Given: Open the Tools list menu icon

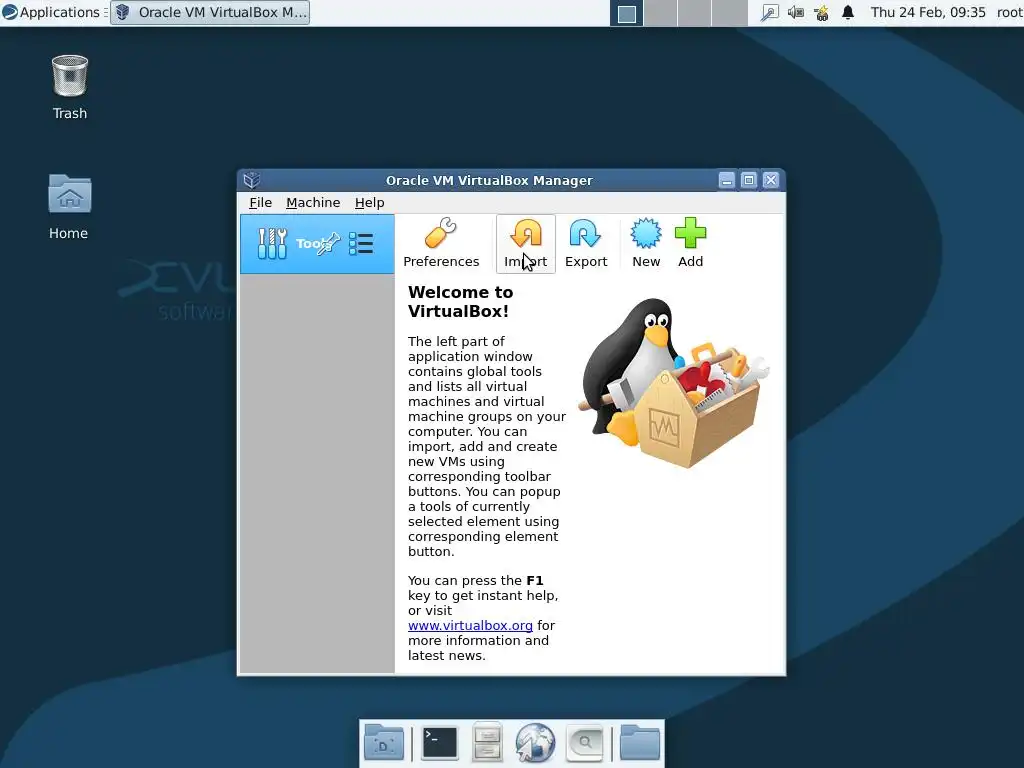Looking at the screenshot, I should pos(361,244).
